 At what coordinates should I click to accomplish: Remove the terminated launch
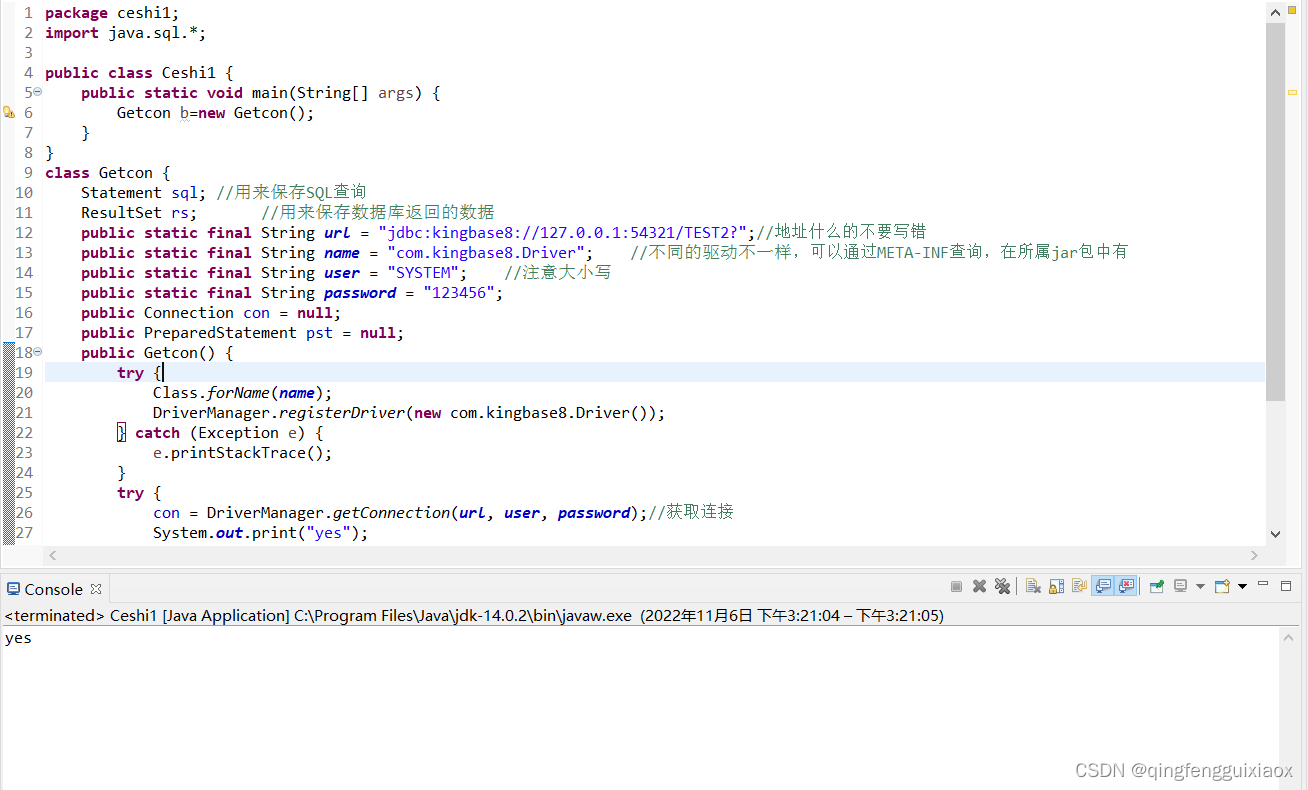[x=979, y=586]
